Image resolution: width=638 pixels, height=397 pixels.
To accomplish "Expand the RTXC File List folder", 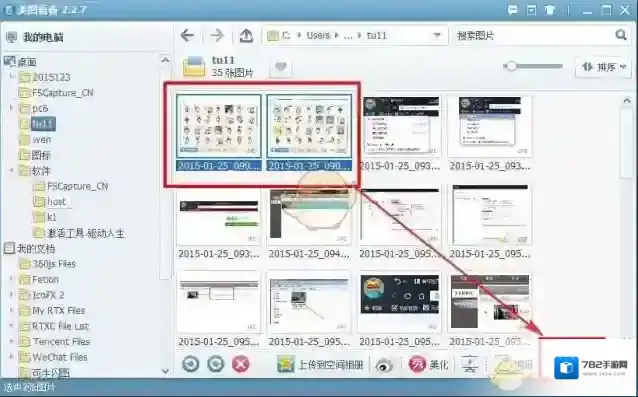I will tap(12, 326).
